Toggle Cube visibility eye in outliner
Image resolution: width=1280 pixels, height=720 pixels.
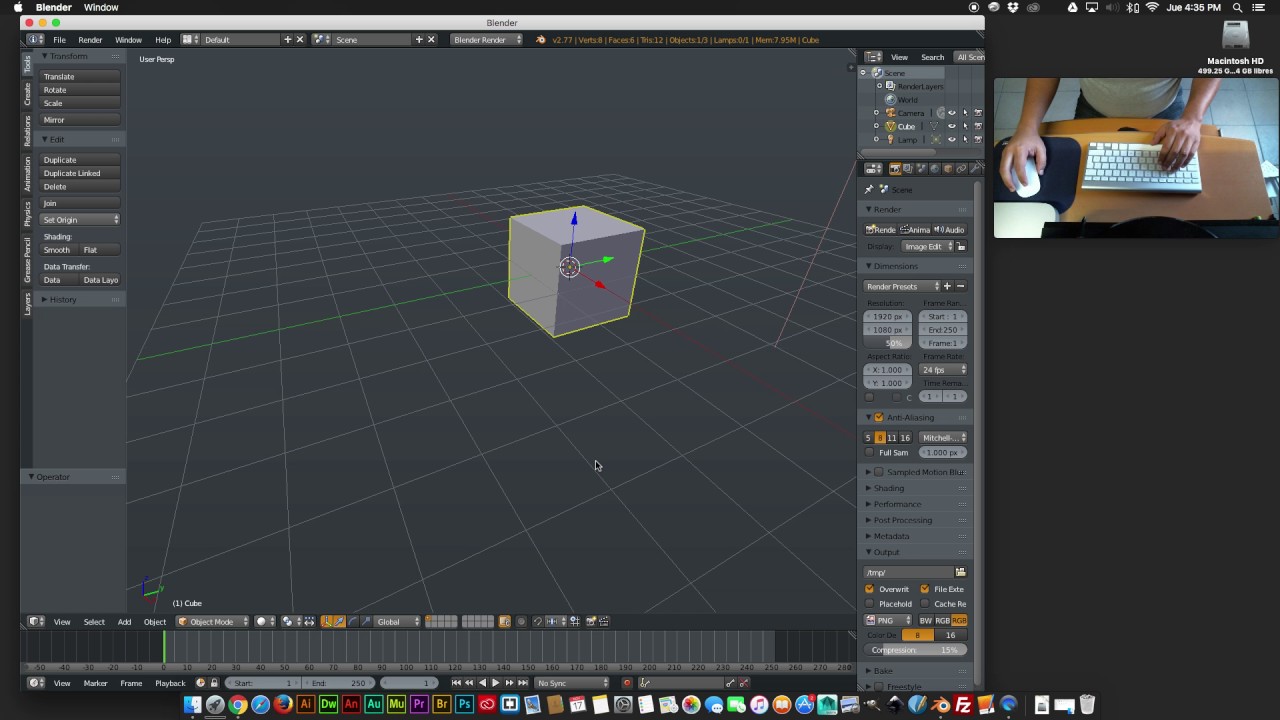coord(951,126)
